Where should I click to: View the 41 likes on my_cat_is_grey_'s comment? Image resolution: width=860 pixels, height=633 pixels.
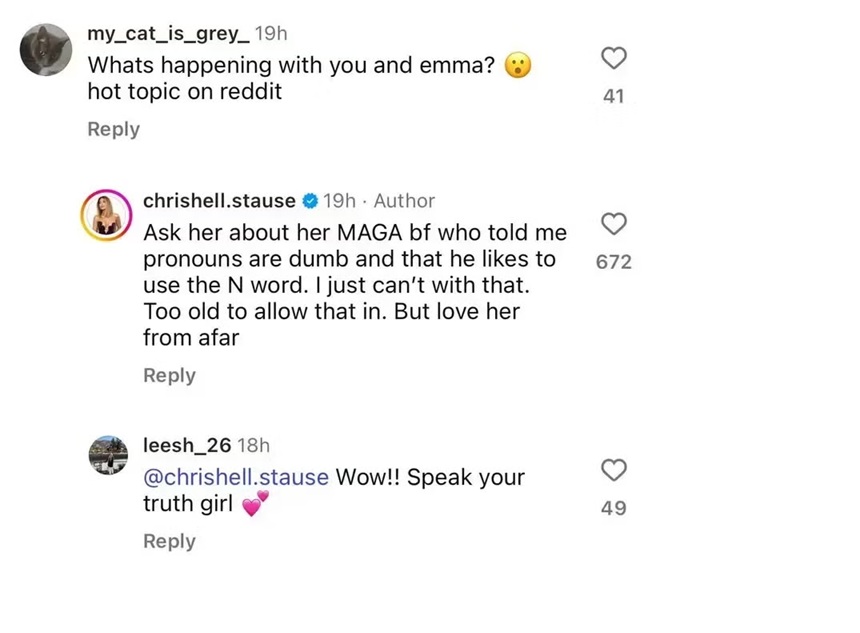(614, 96)
